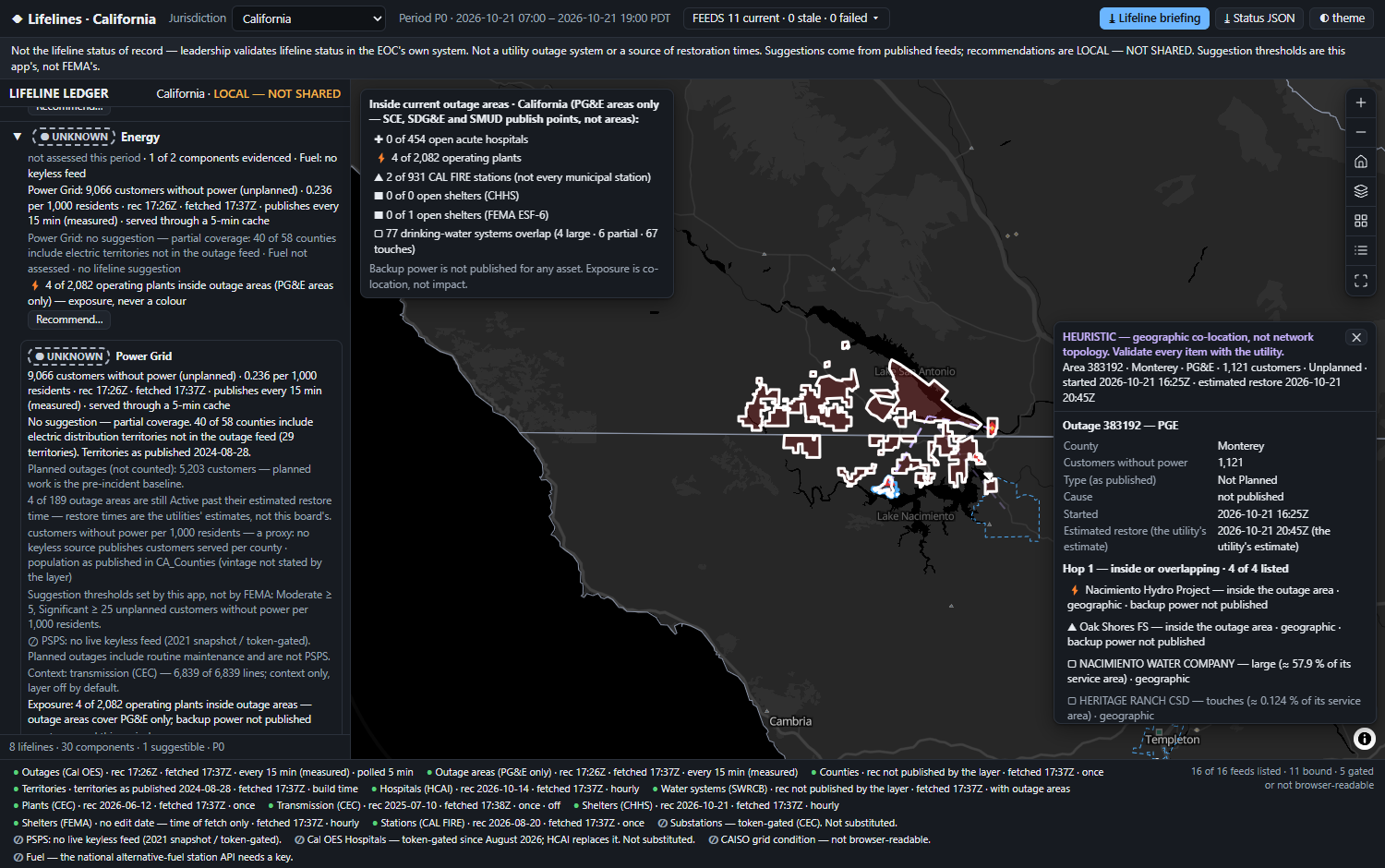The height and width of the screenshot is (868, 1385).
Task: Click the 'Outage areas (PG&E only)' feed entry
Action: [612, 772]
